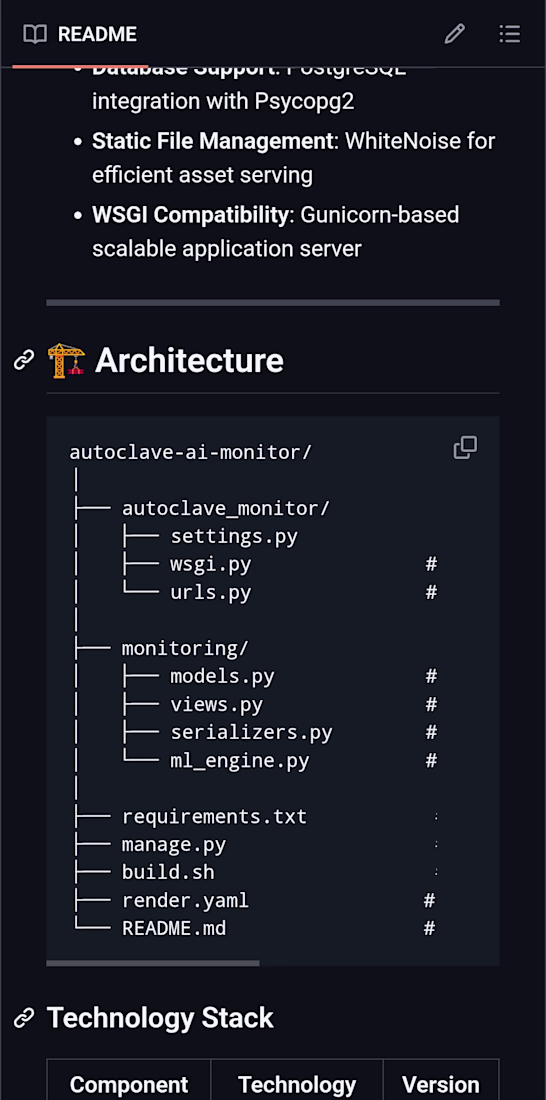Screen dimensions: 546x1100
Task: Click the Architecture section heading
Action: click(x=189, y=361)
